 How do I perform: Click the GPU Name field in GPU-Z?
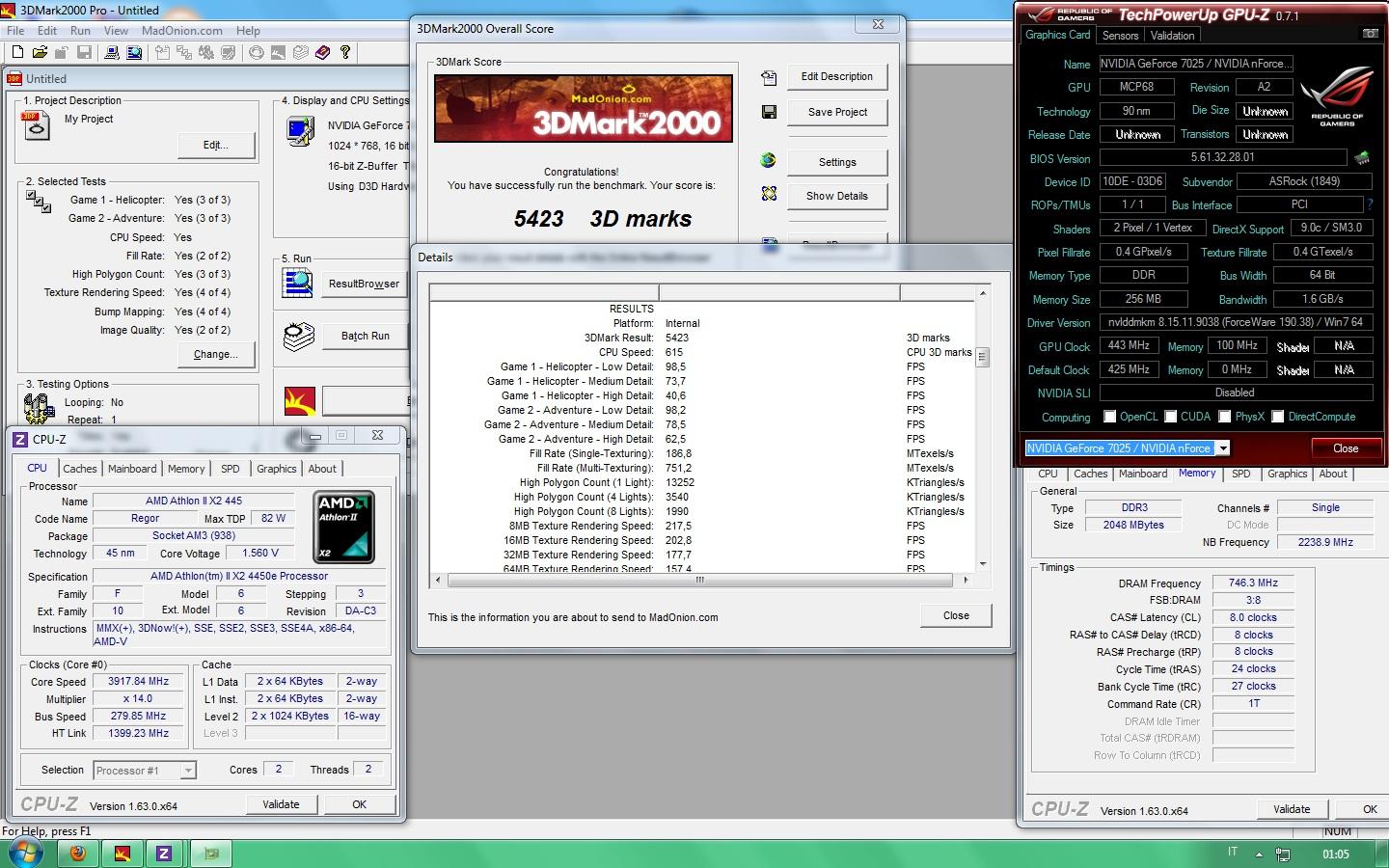click(1196, 64)
